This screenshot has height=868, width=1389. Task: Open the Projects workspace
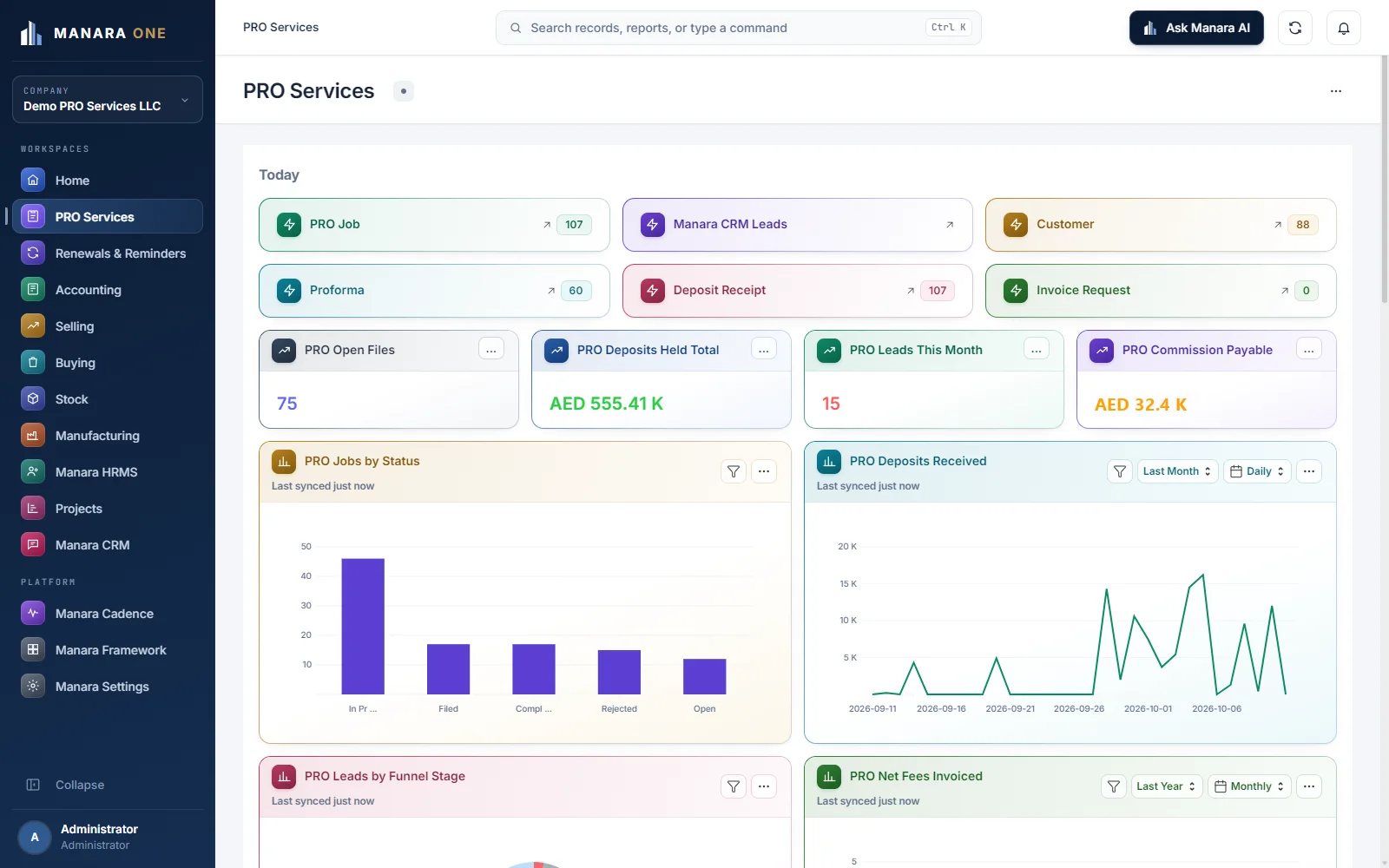pyautogui.click(x=108, y=509)
